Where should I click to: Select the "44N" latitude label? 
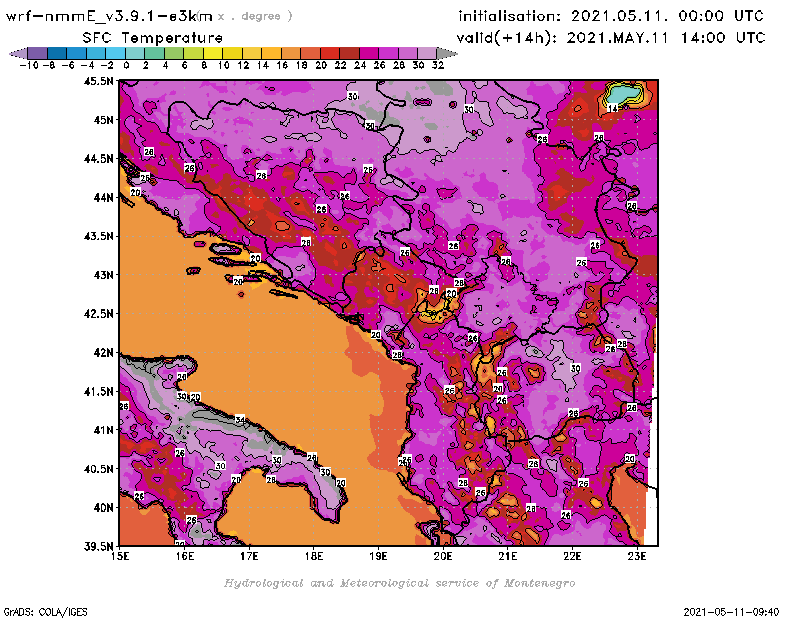[103, 197]
